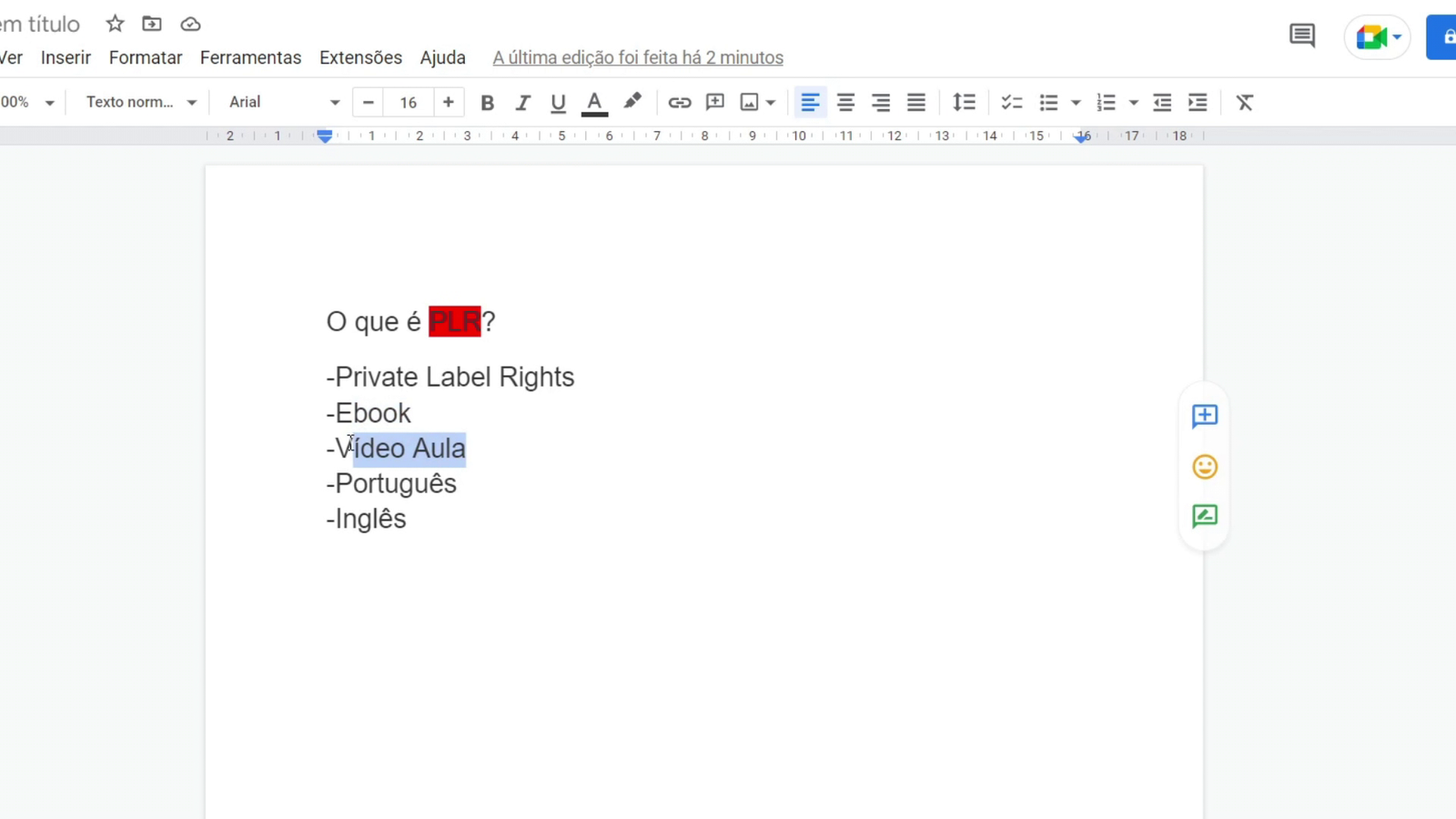Toggle italic formatting
Image resolution: width=1456 pixels, height=819 pixels.
522,103
